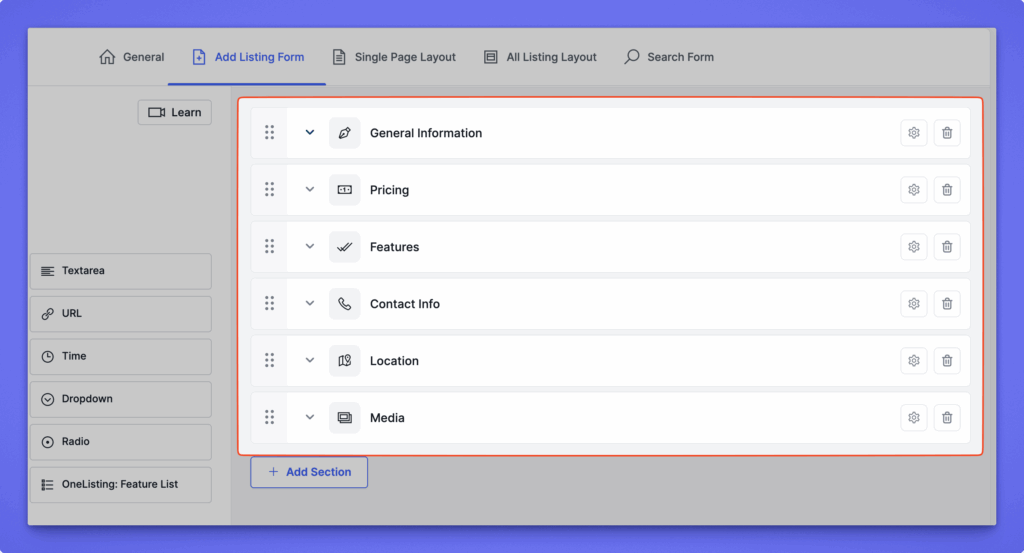Select the Radio field in the sidebar

121,442
